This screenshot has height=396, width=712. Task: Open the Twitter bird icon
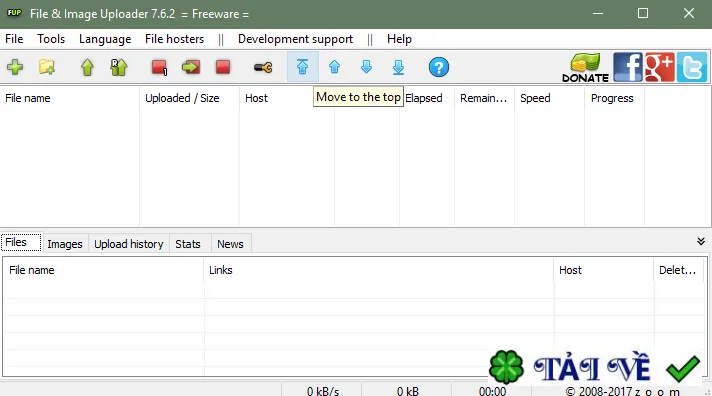pyautogui.click(x=692, y=67)
